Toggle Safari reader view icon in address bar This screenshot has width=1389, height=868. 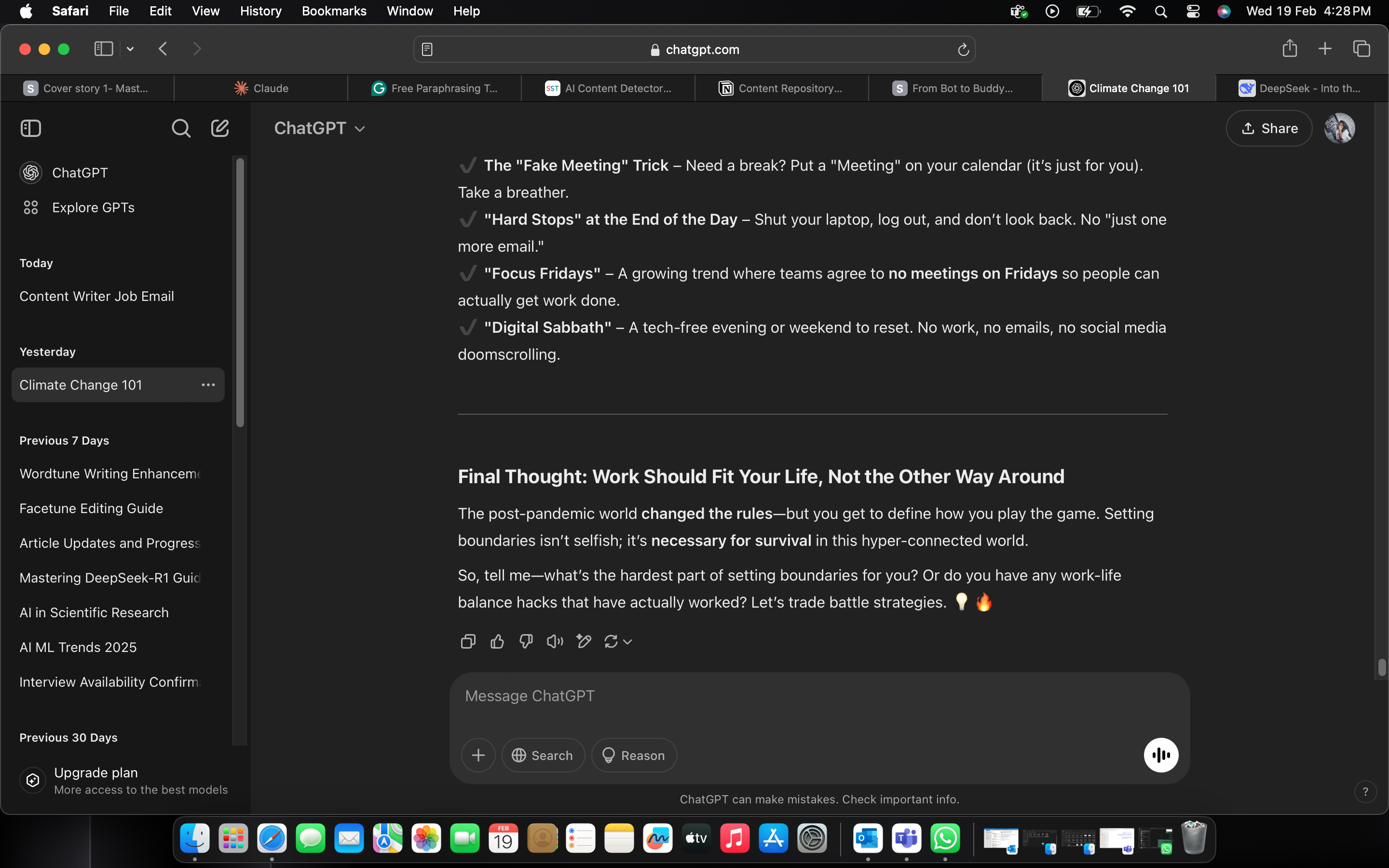tap(427, 50)
